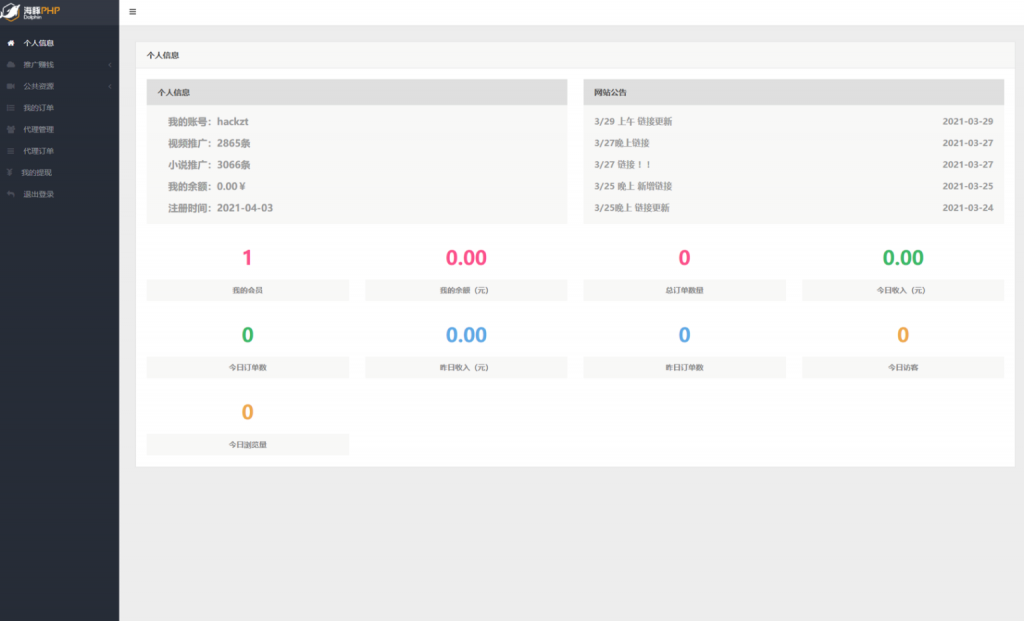1024x621 pixels.
Task: Expand the 公共资源 submenu chevron
Action: [109, 86]
